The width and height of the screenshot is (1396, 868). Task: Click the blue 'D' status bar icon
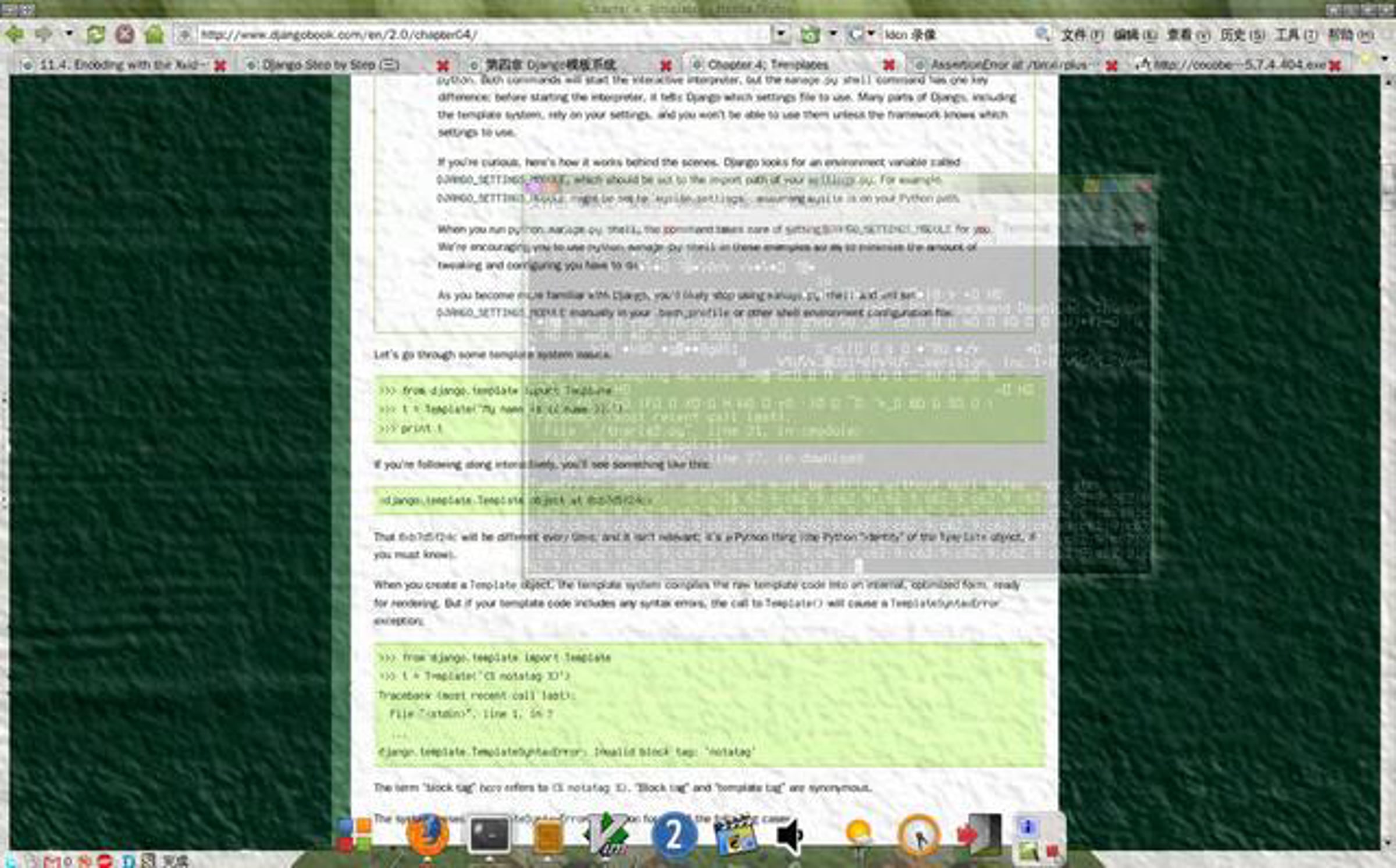(x=129, y=861)
